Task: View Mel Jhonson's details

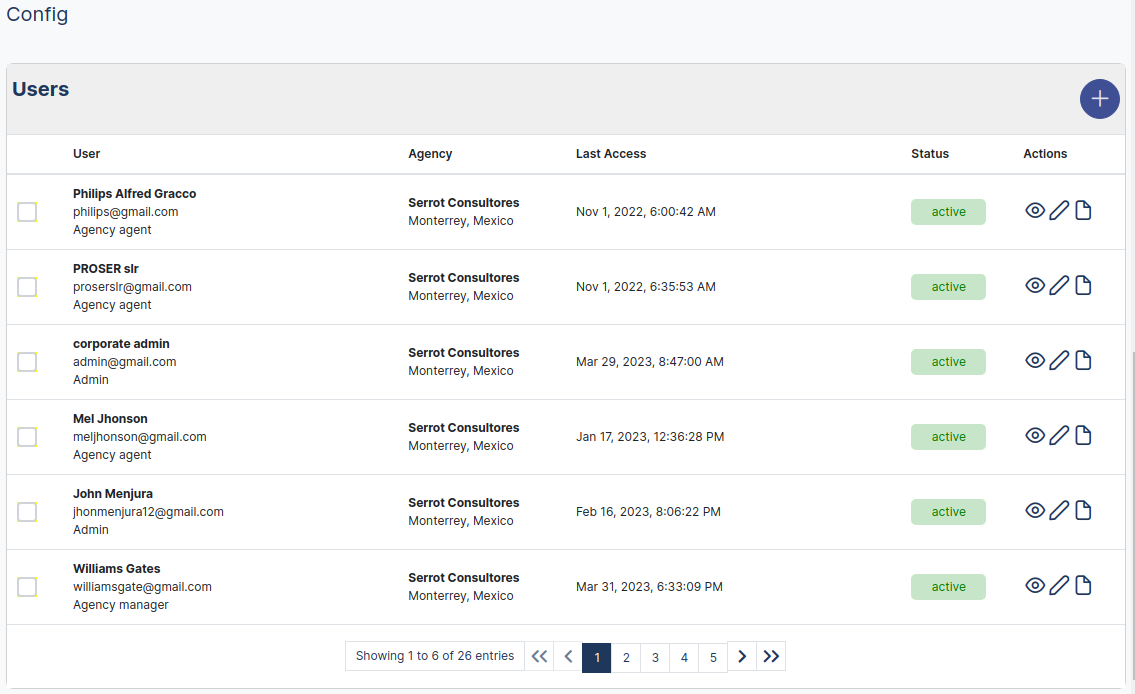Action: [x=1035, y=435]
